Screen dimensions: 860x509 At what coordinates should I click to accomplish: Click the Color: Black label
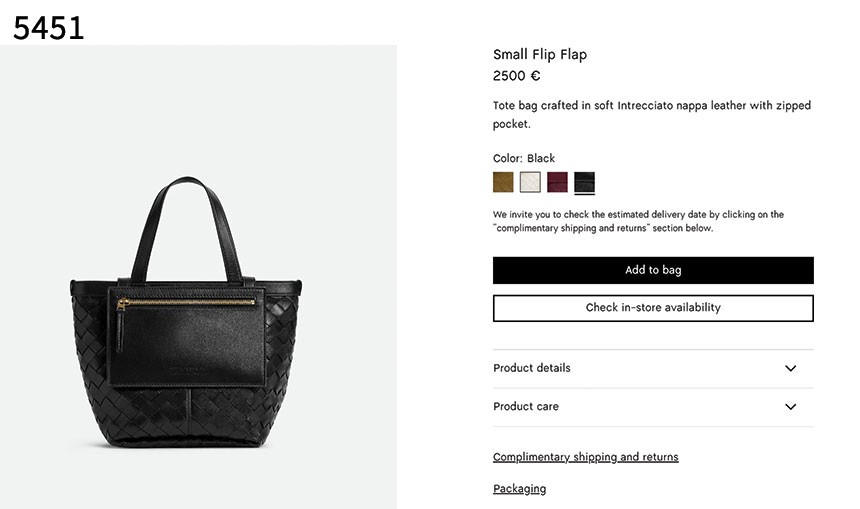(524, 158)
